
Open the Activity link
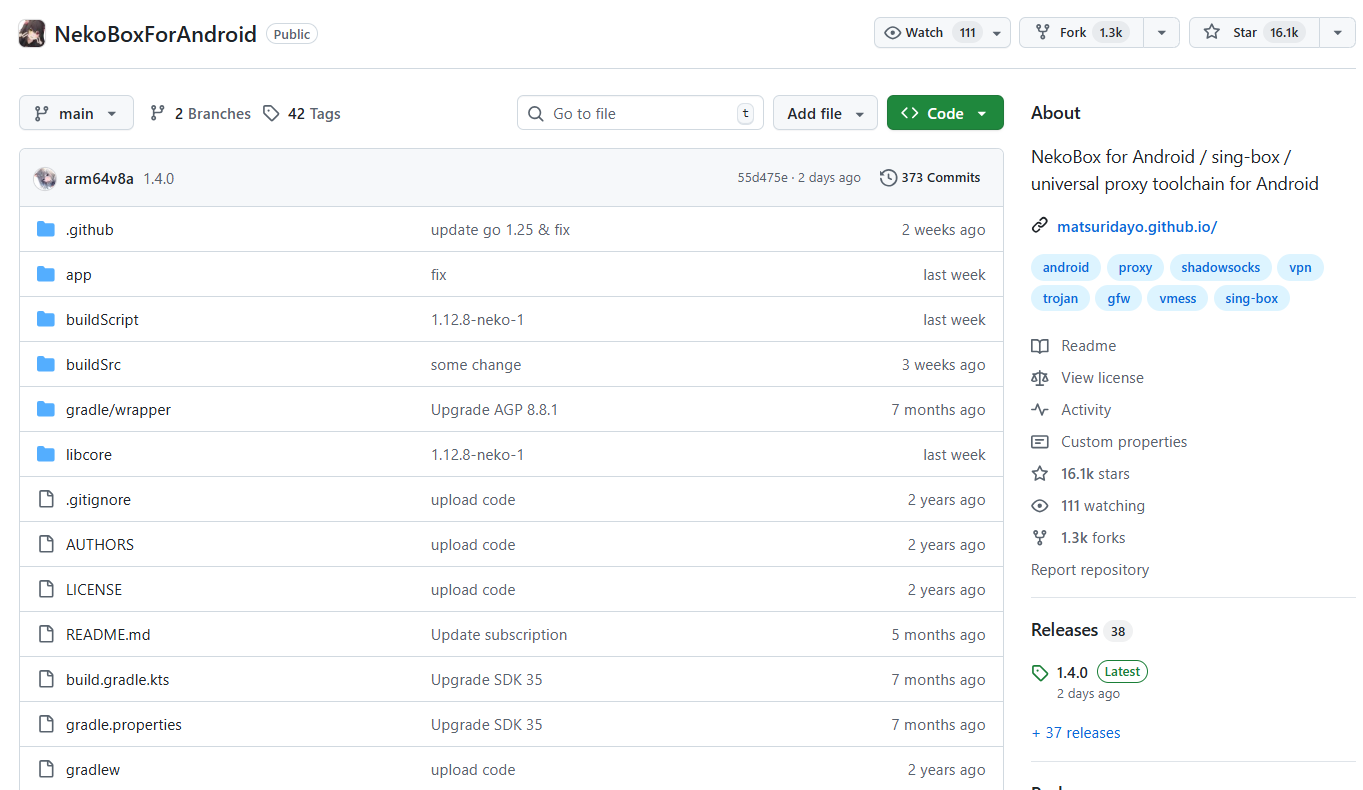point(1086,409)
